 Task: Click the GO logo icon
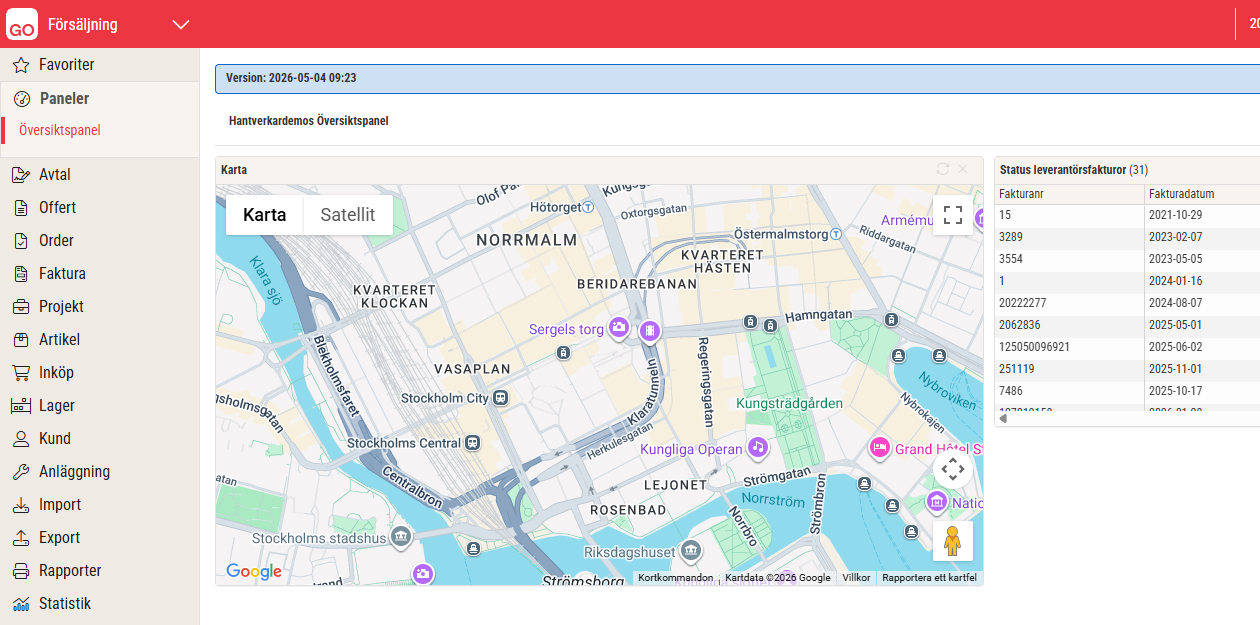(22, 24)
